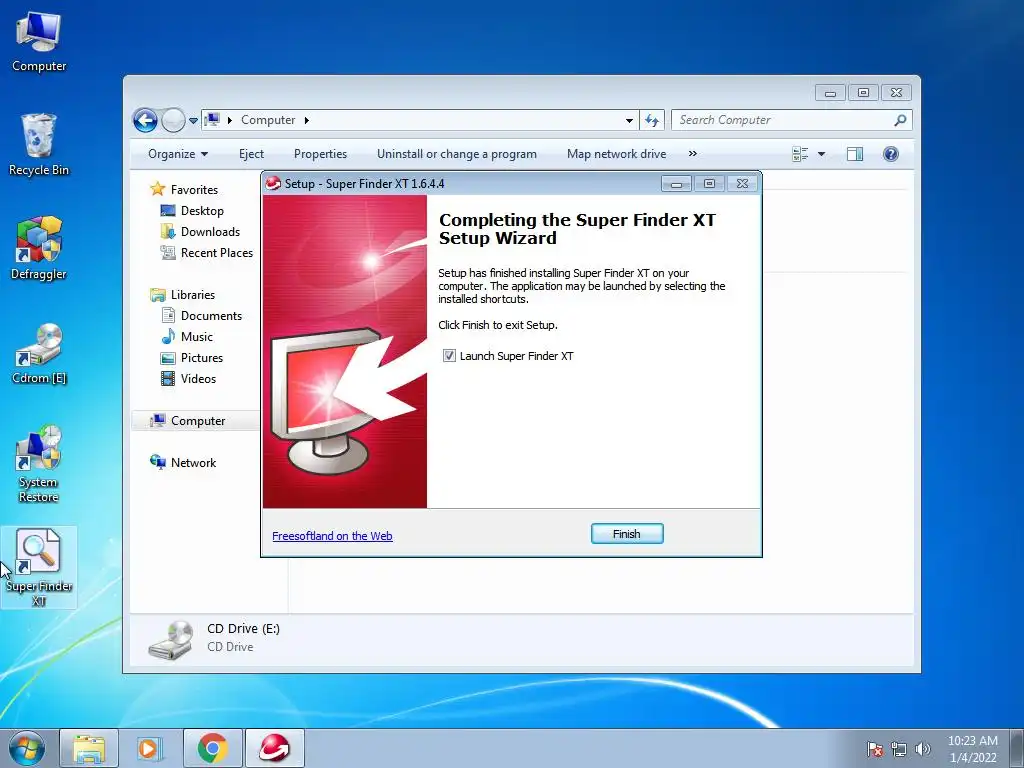Open Desktop in Favorites

click(x=192, y=211)
